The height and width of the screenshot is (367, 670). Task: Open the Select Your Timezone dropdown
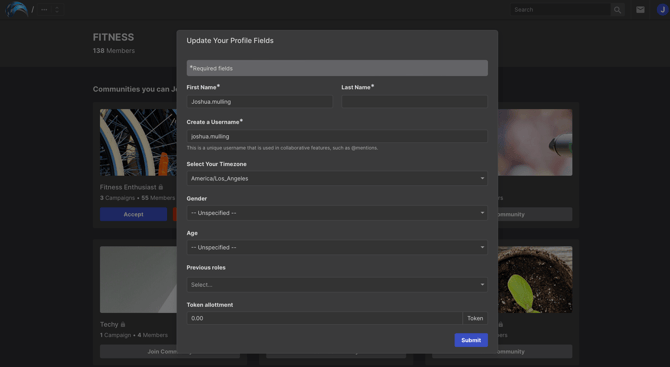(337, 179)
